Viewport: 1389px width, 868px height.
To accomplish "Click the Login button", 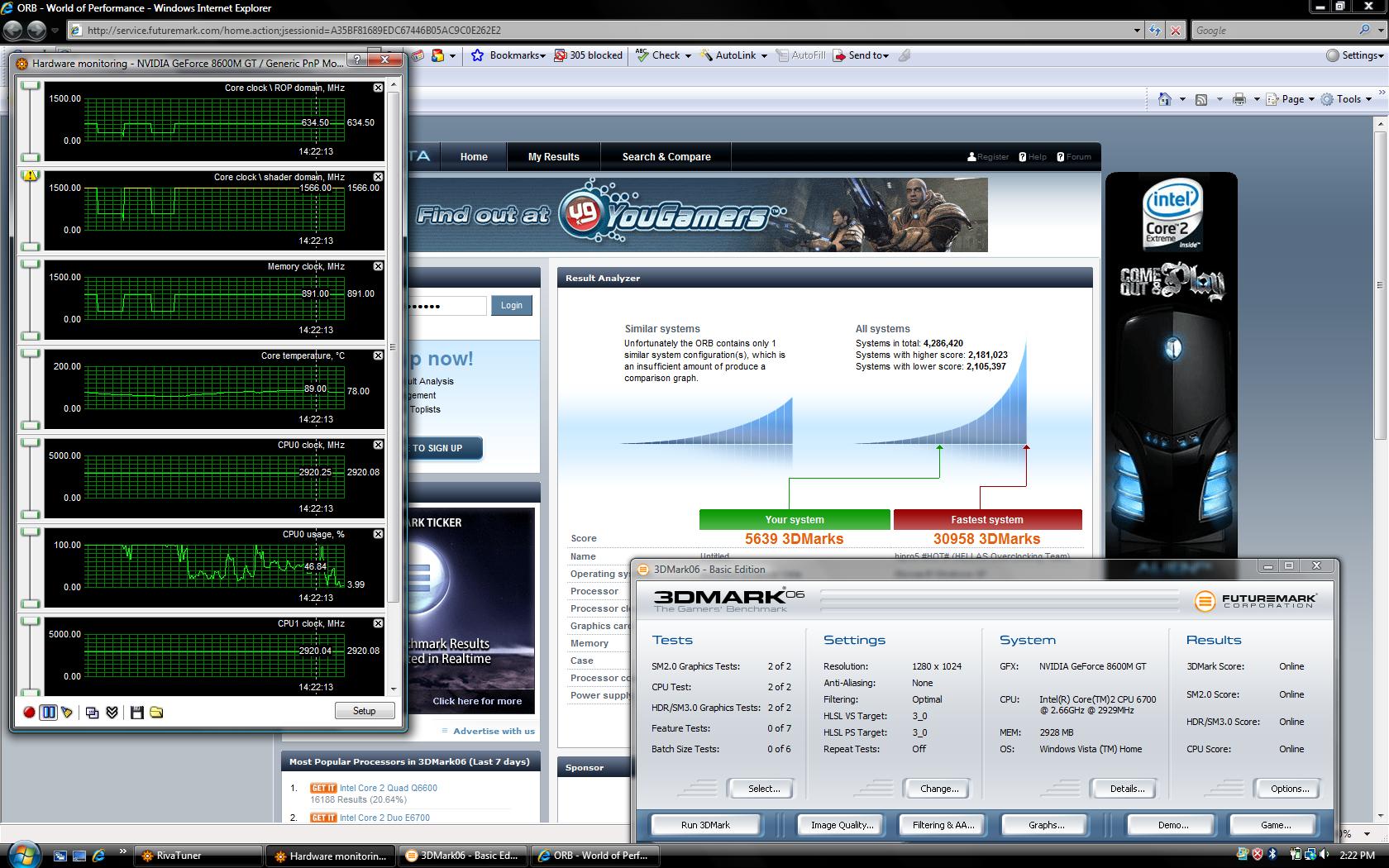I will point(512,305).
